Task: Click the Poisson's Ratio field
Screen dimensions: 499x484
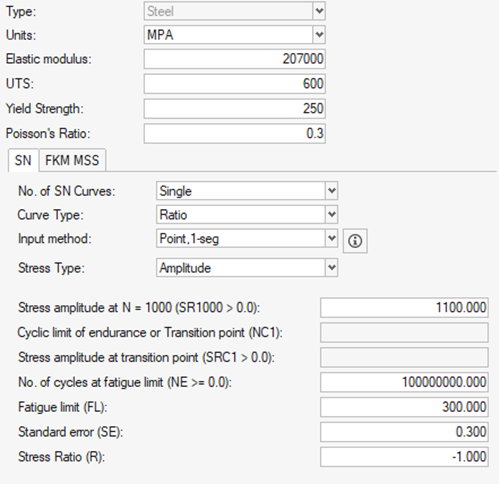Action: (235, 133)
